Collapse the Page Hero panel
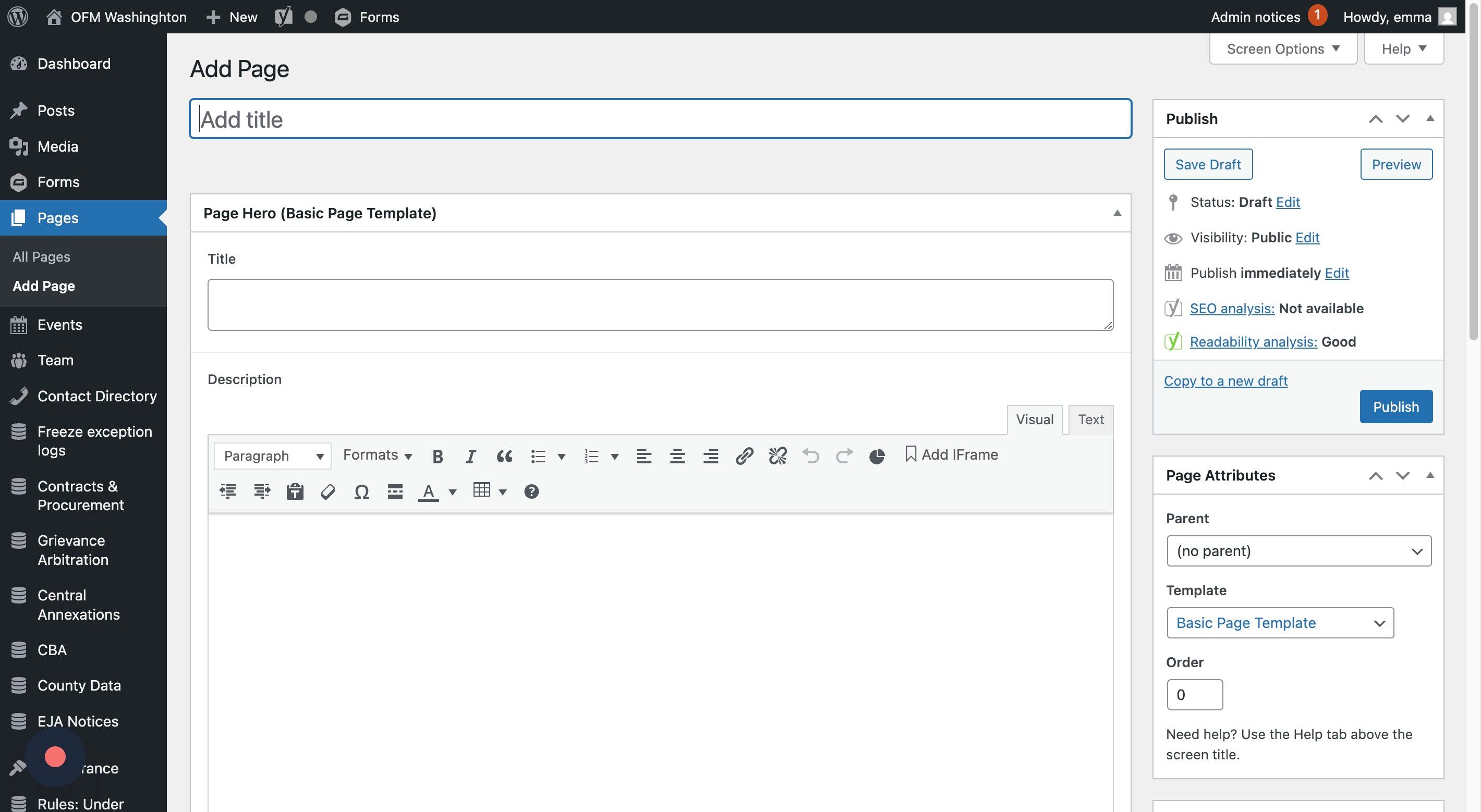1481x812 pixels. coord(1117,213)
